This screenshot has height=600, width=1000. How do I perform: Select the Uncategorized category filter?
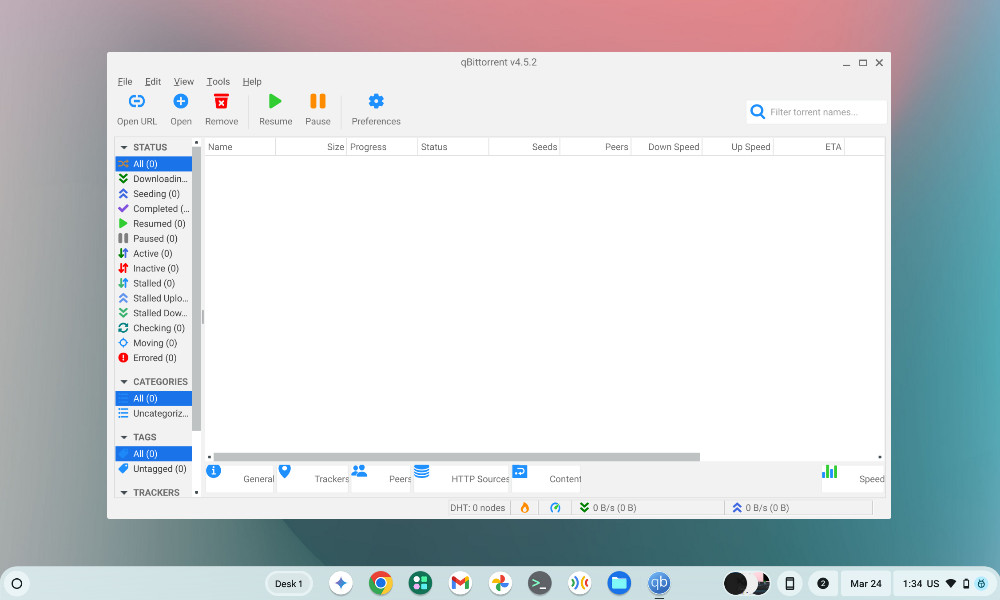coord(154,413)
